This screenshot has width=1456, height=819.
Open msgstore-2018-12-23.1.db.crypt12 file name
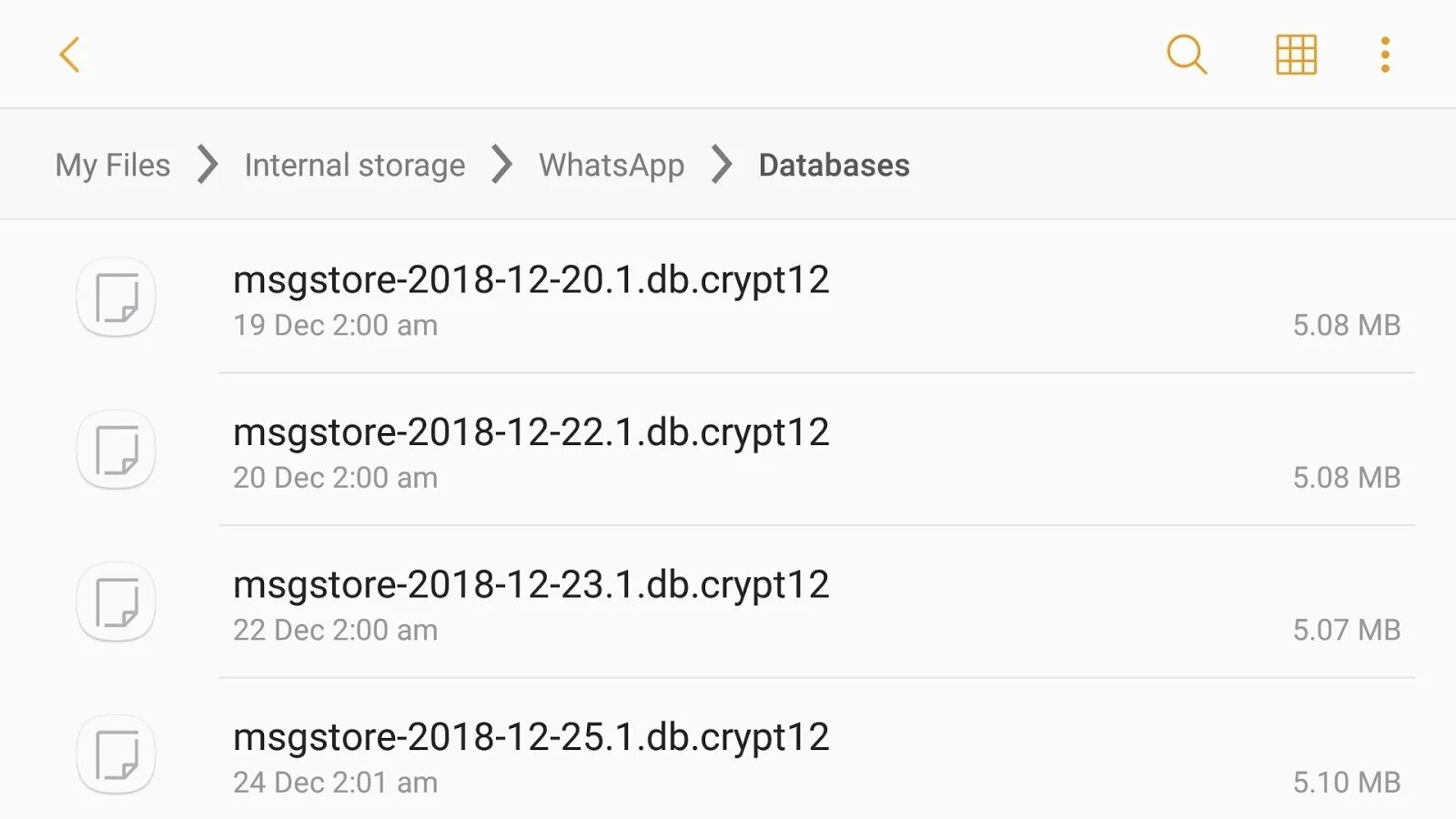531,584
